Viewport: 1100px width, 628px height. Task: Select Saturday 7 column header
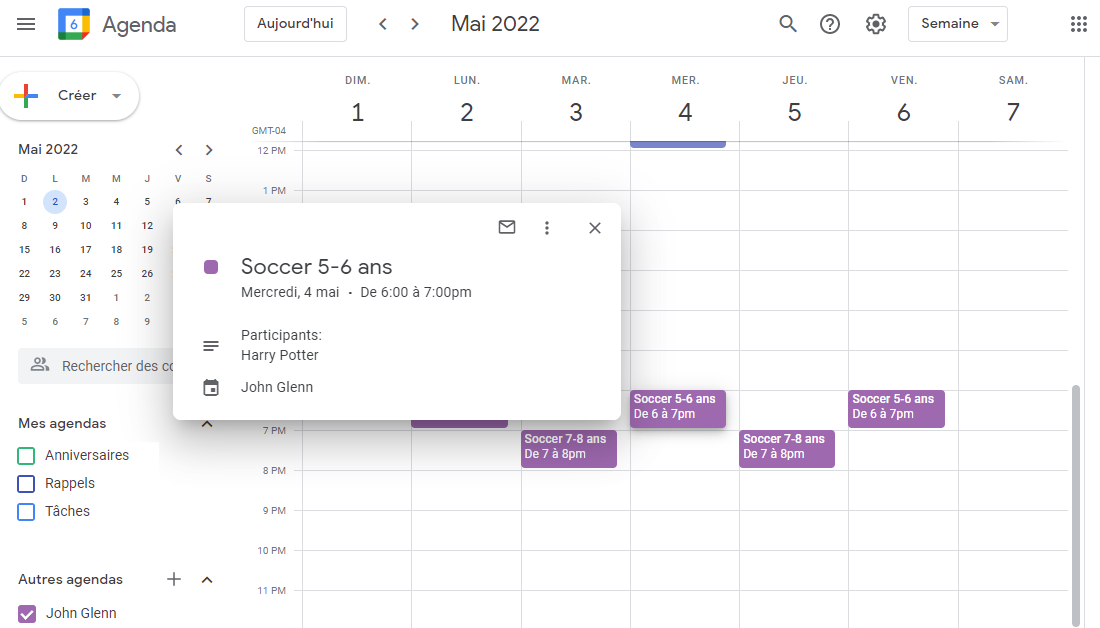[x=1013, y=100]
